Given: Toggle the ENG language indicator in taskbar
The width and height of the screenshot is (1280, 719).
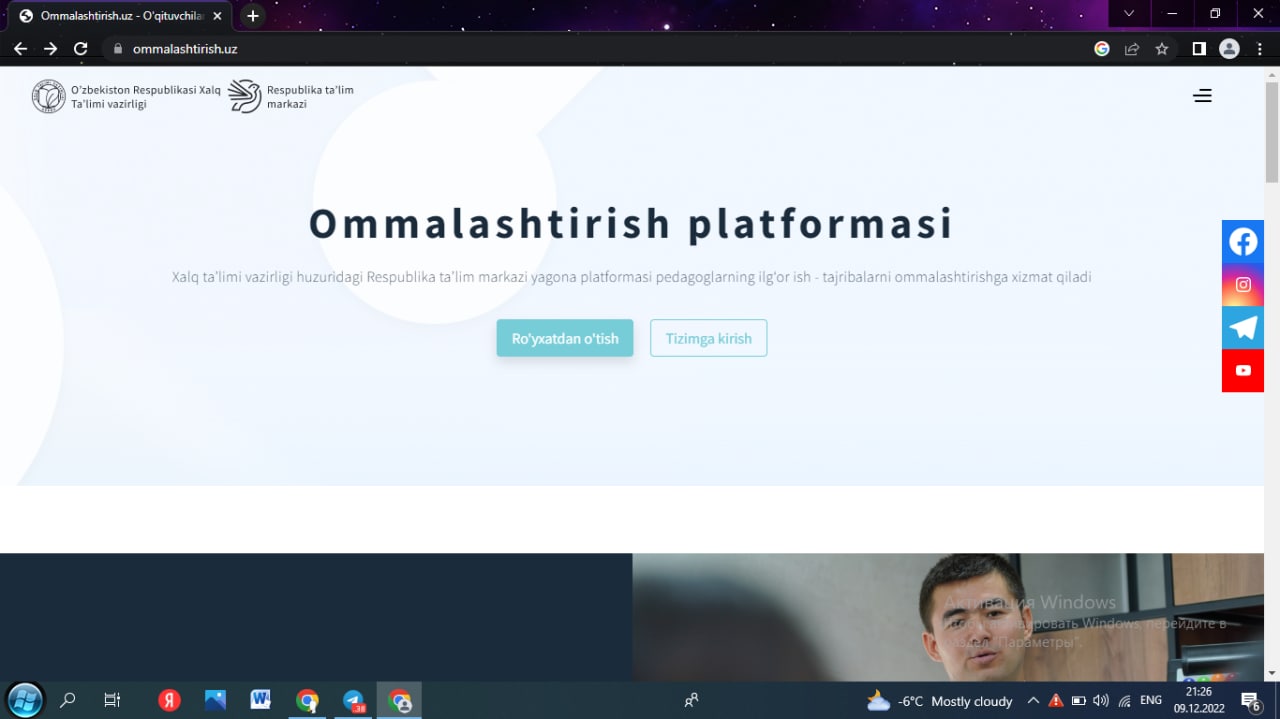Looking at the screenshot, I should 1150,699.
